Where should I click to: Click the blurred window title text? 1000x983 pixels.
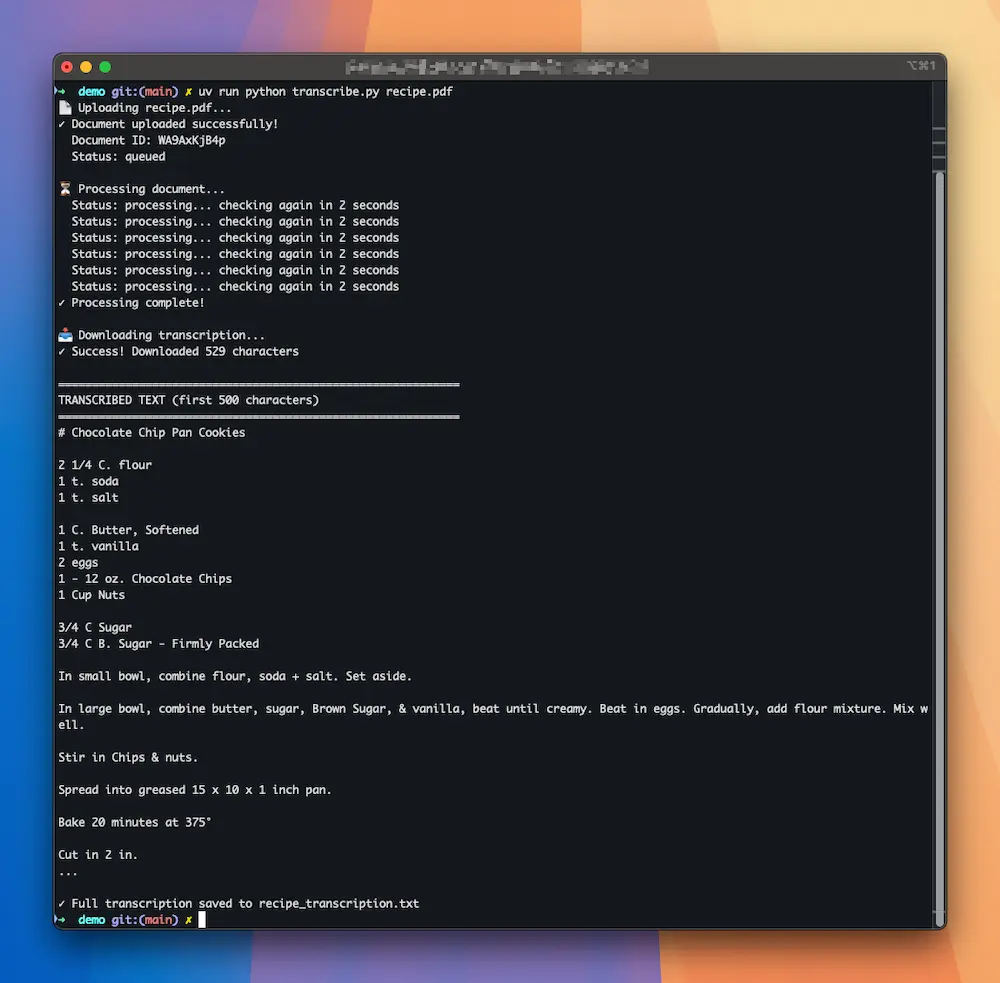496,67
